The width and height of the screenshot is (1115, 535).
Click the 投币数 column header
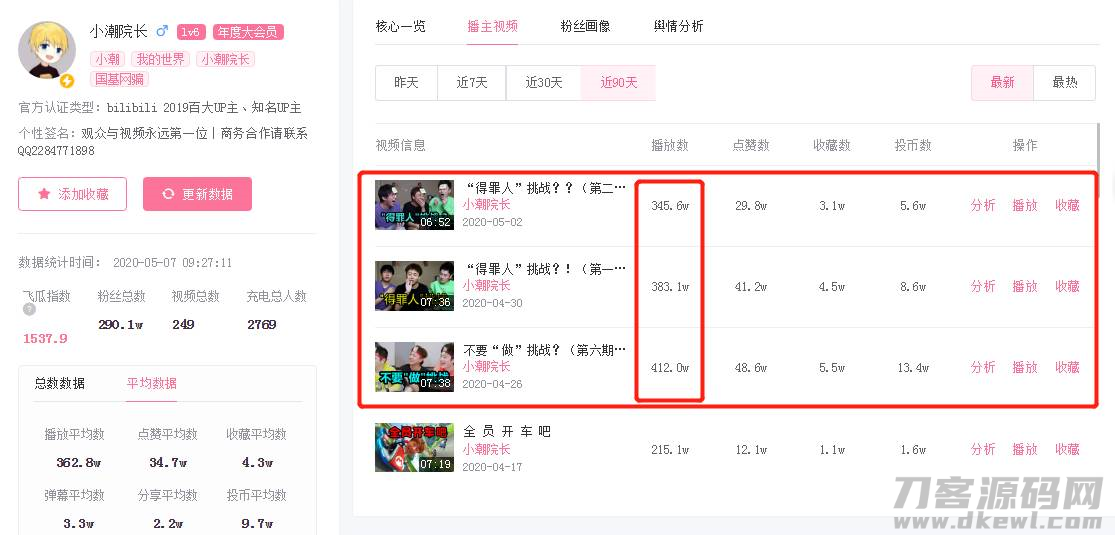pos(913,145)
